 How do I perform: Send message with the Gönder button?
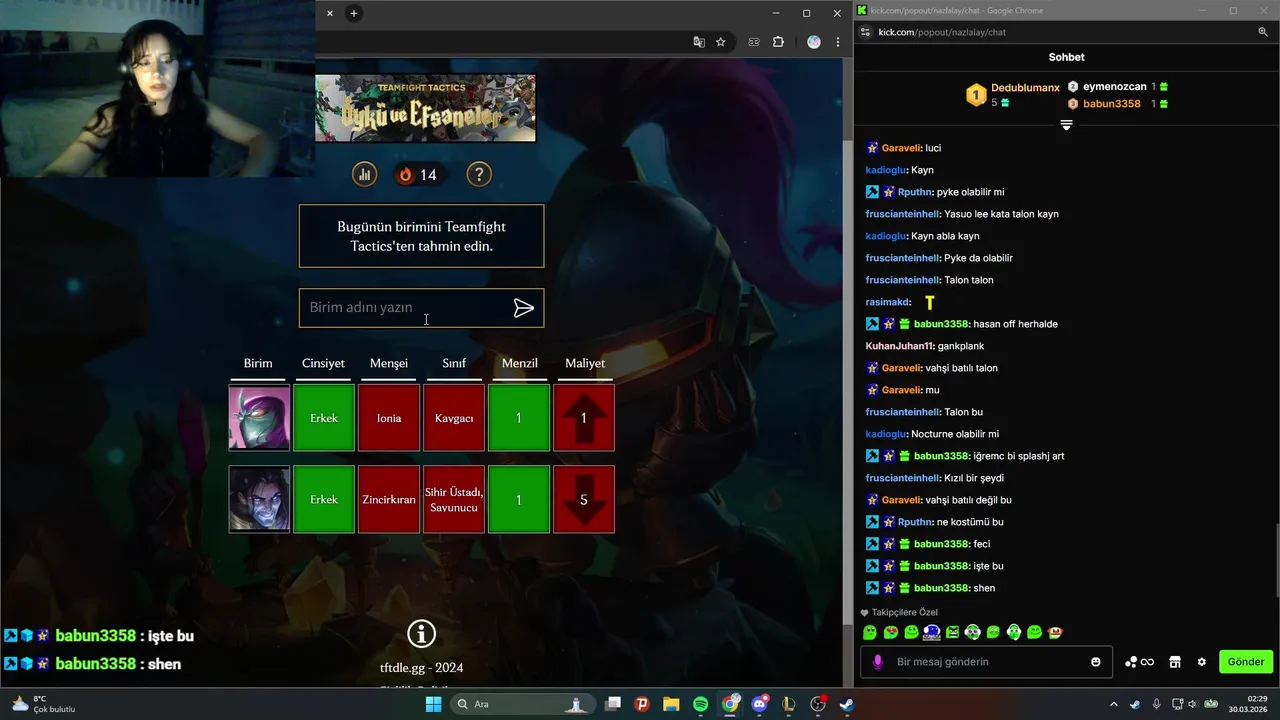click(x=1246, y=662)
